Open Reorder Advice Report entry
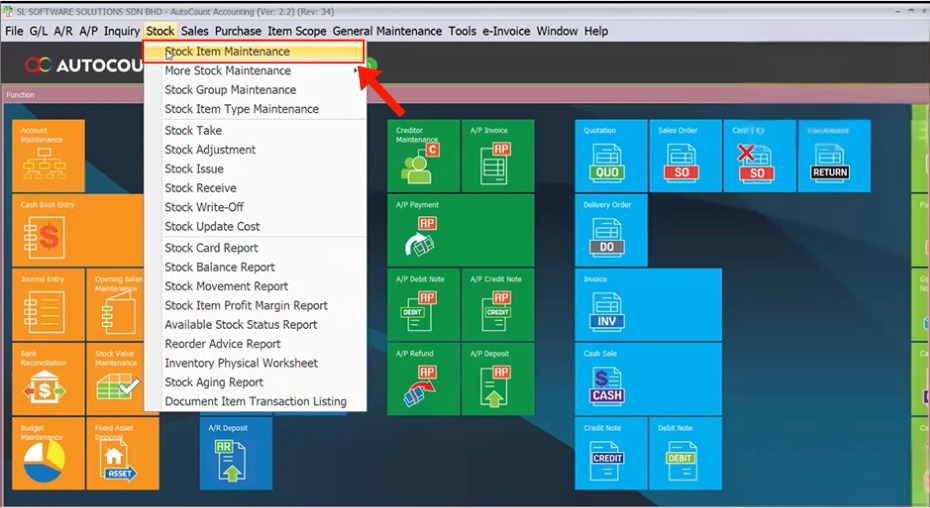The height and width of the screenshot is (508, 930). 255,344
